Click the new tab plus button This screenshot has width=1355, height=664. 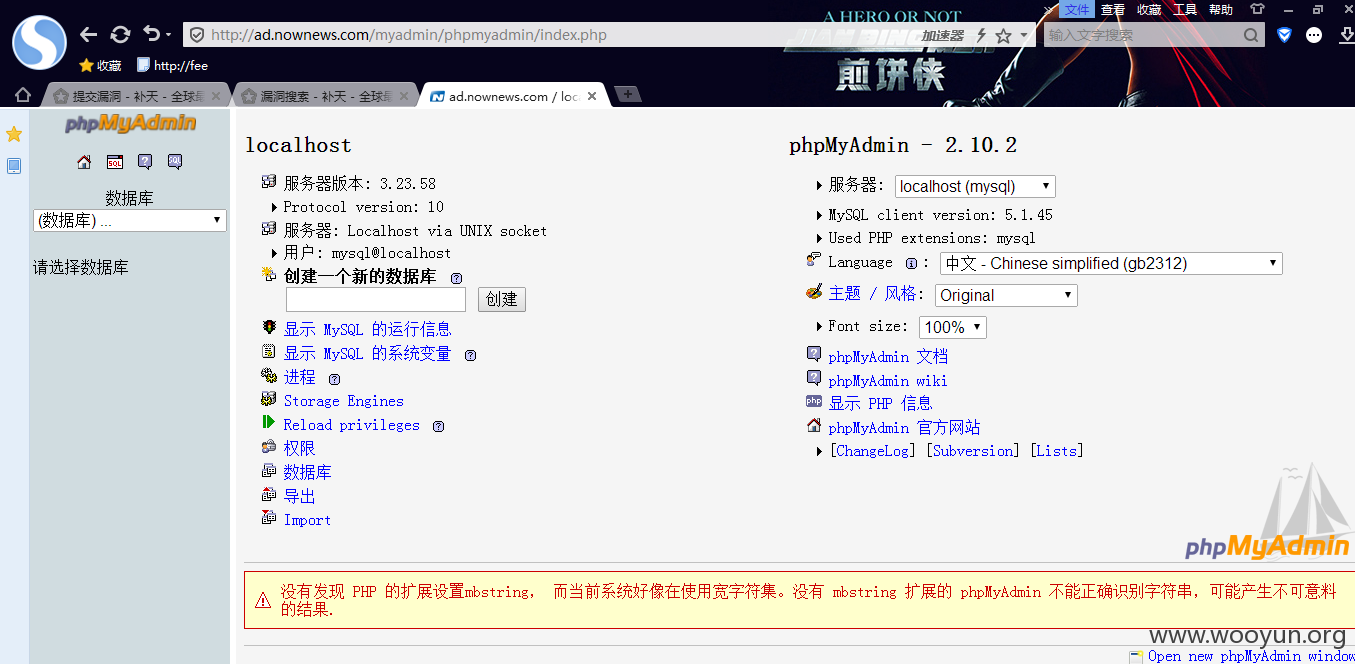pos(627,94)
